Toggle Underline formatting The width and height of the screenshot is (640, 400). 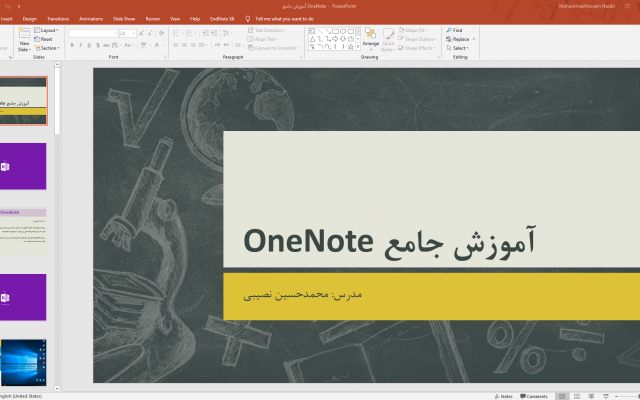tap(89, 45)
